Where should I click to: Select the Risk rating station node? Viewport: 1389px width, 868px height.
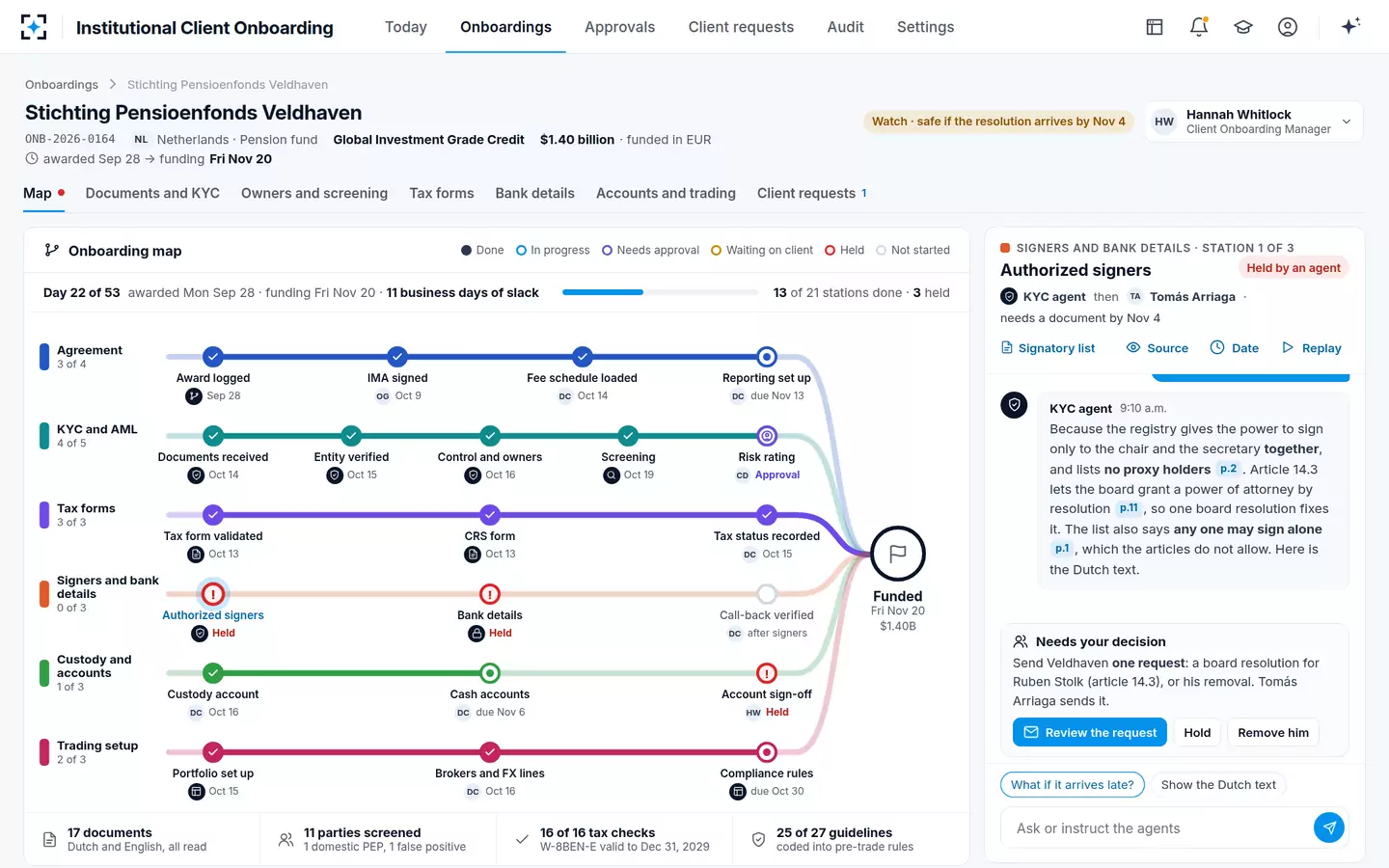[x=767, y=436]
